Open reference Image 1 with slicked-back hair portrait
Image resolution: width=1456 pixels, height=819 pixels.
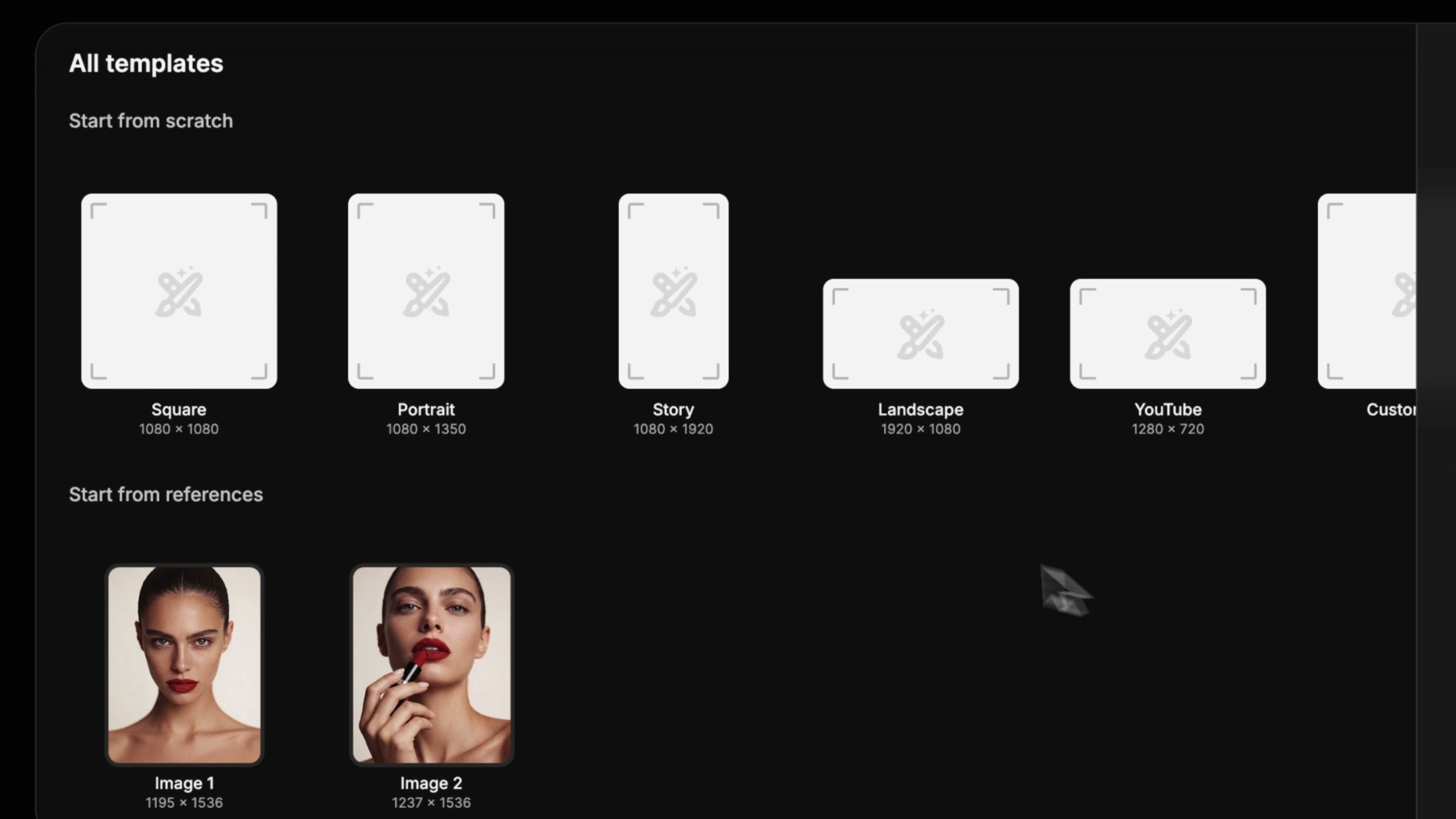[184, 665]
